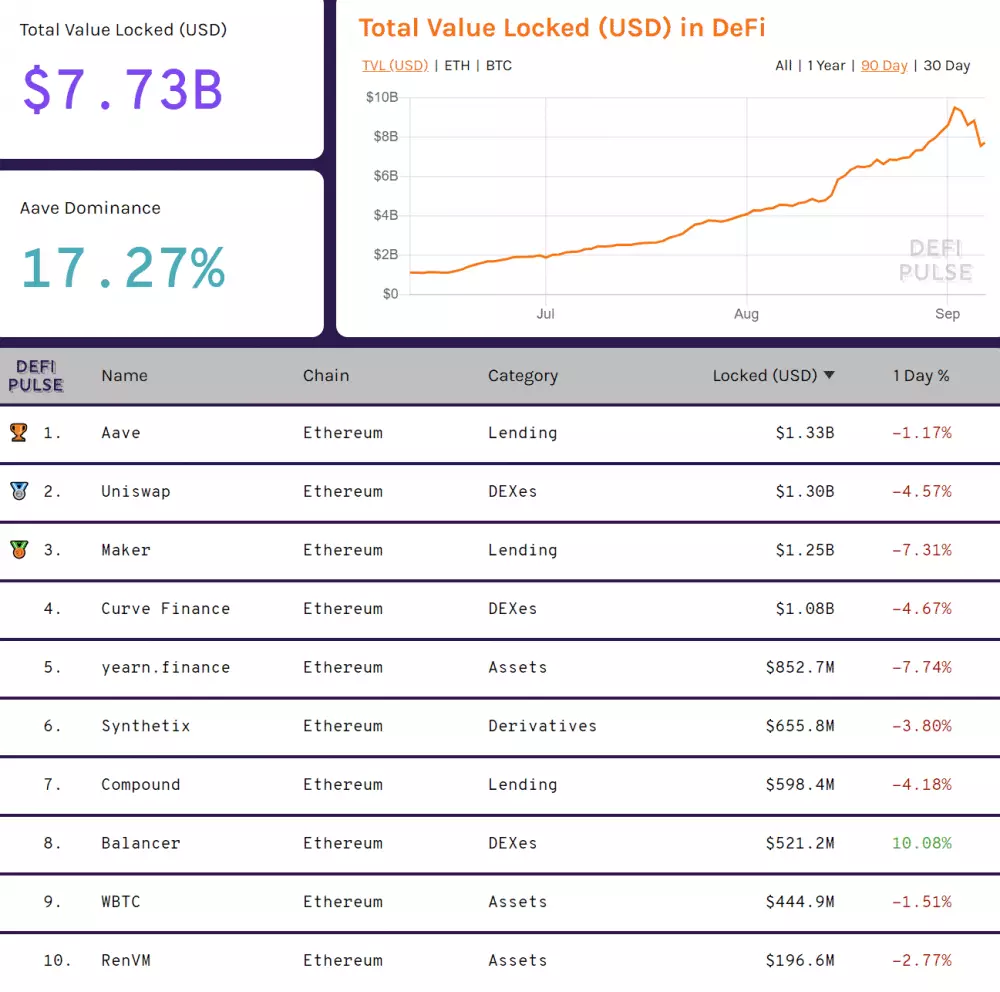Click the chart line peak near Sep
Image resolution: width=1000 pixels, height=992 pixels.
pyautogui.click(x=956, y=108)
